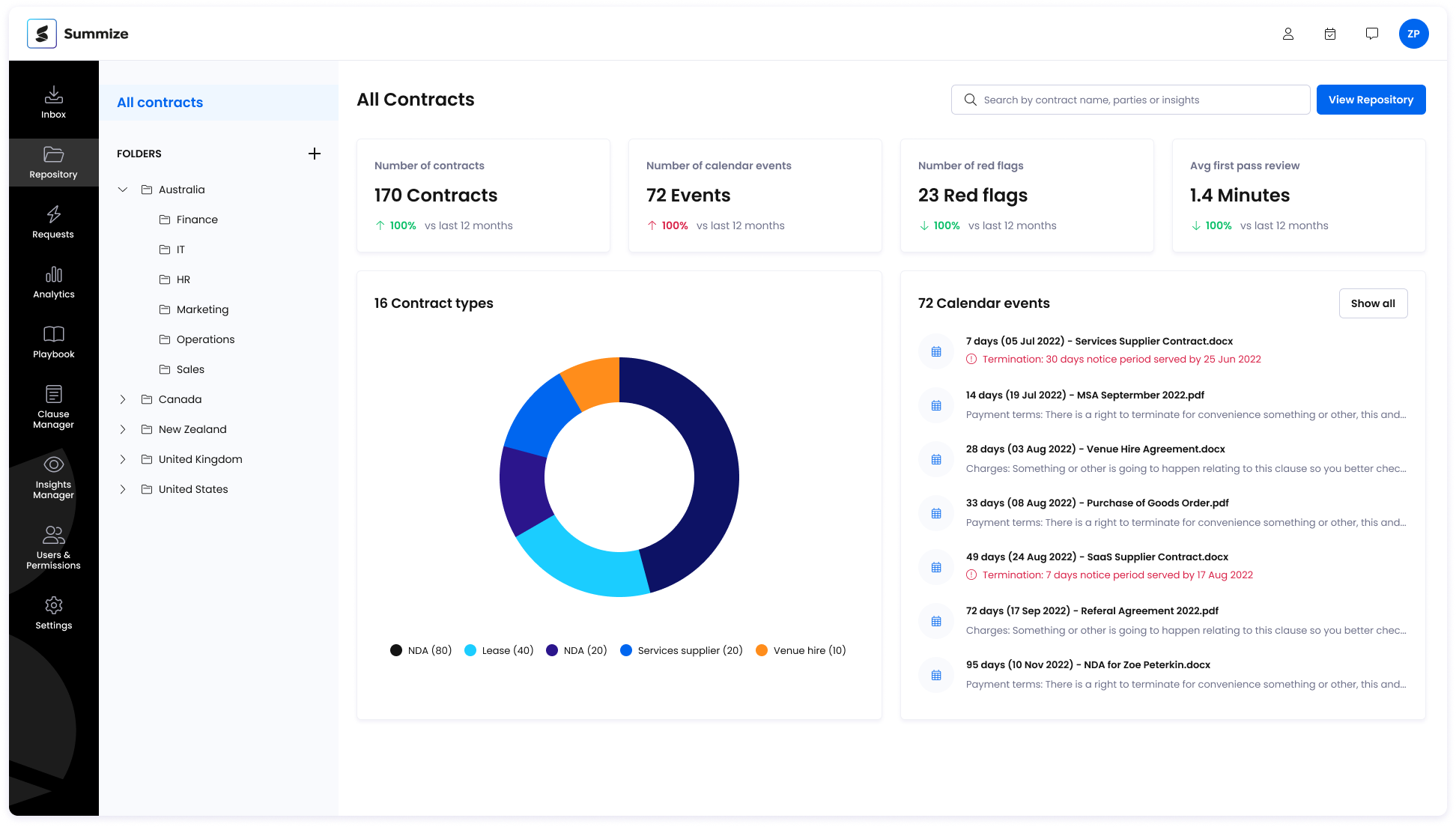This screenshot has height=827, width=1456.
Task: Collapse the Australia folder
Action: [x=123, y=190]
